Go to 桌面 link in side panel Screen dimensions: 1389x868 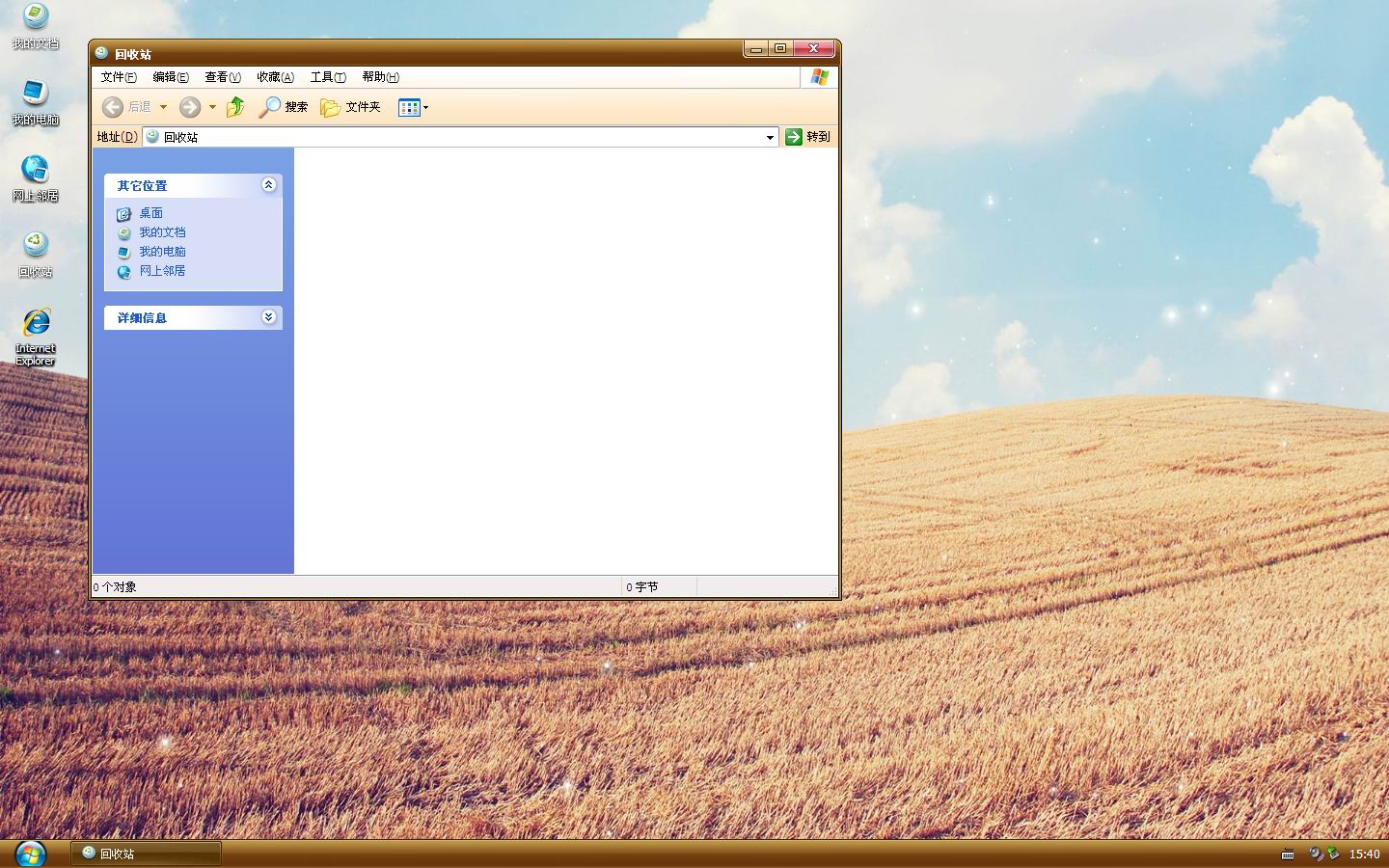151,213
